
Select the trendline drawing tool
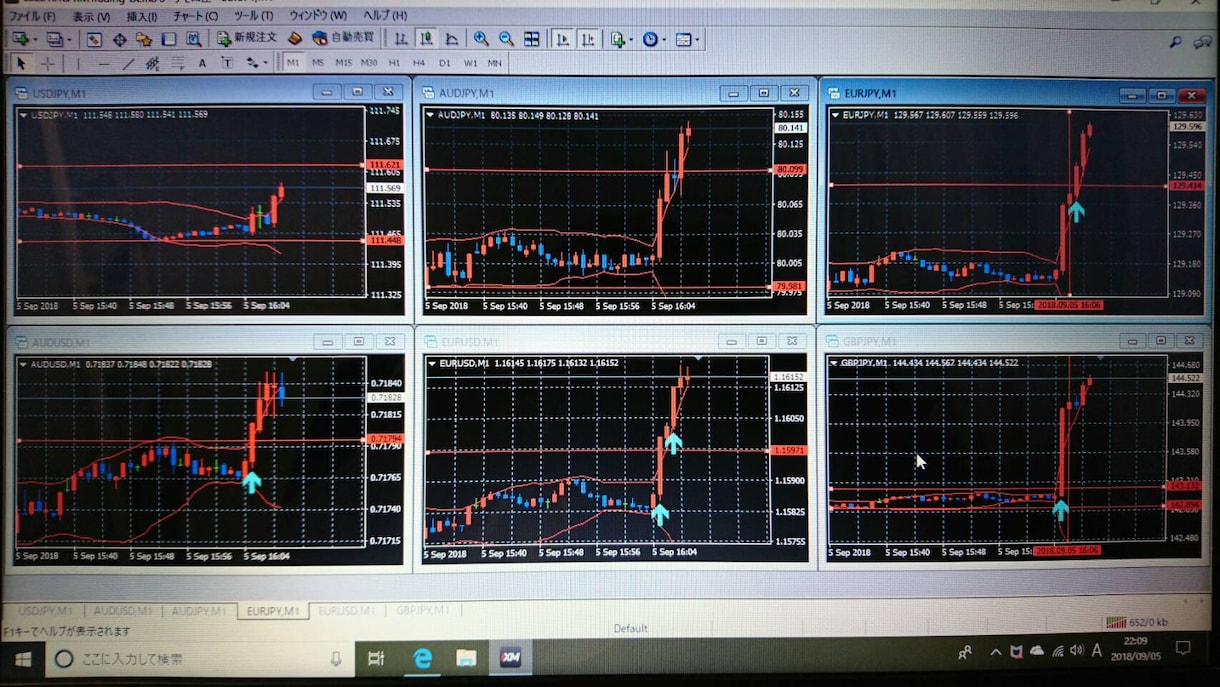128,63
